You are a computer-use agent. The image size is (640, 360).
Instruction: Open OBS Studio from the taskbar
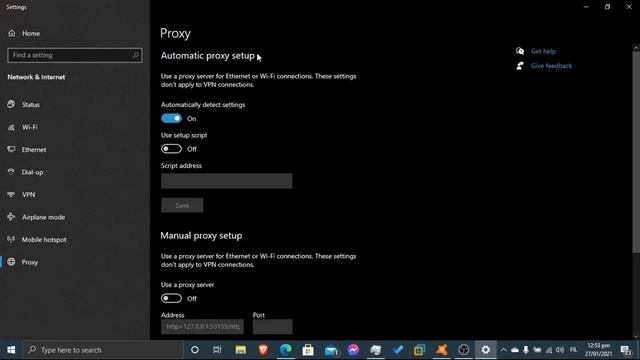pyautogui.click(x=464, y=350)
